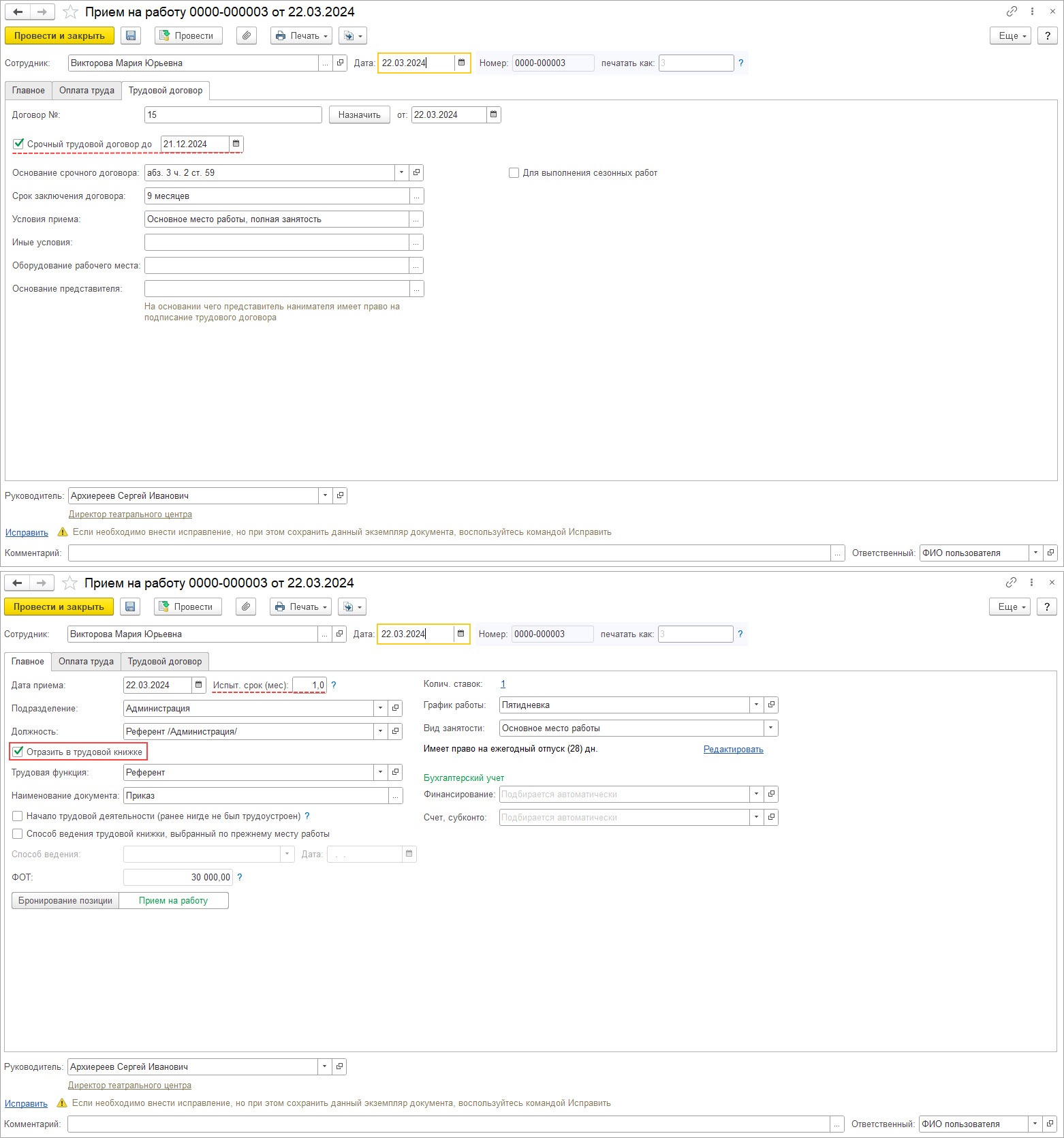1064x1138 pixels.
Task: Select Прием на работу toggle button
Action: pyautogui.click(x=174, y=900)
